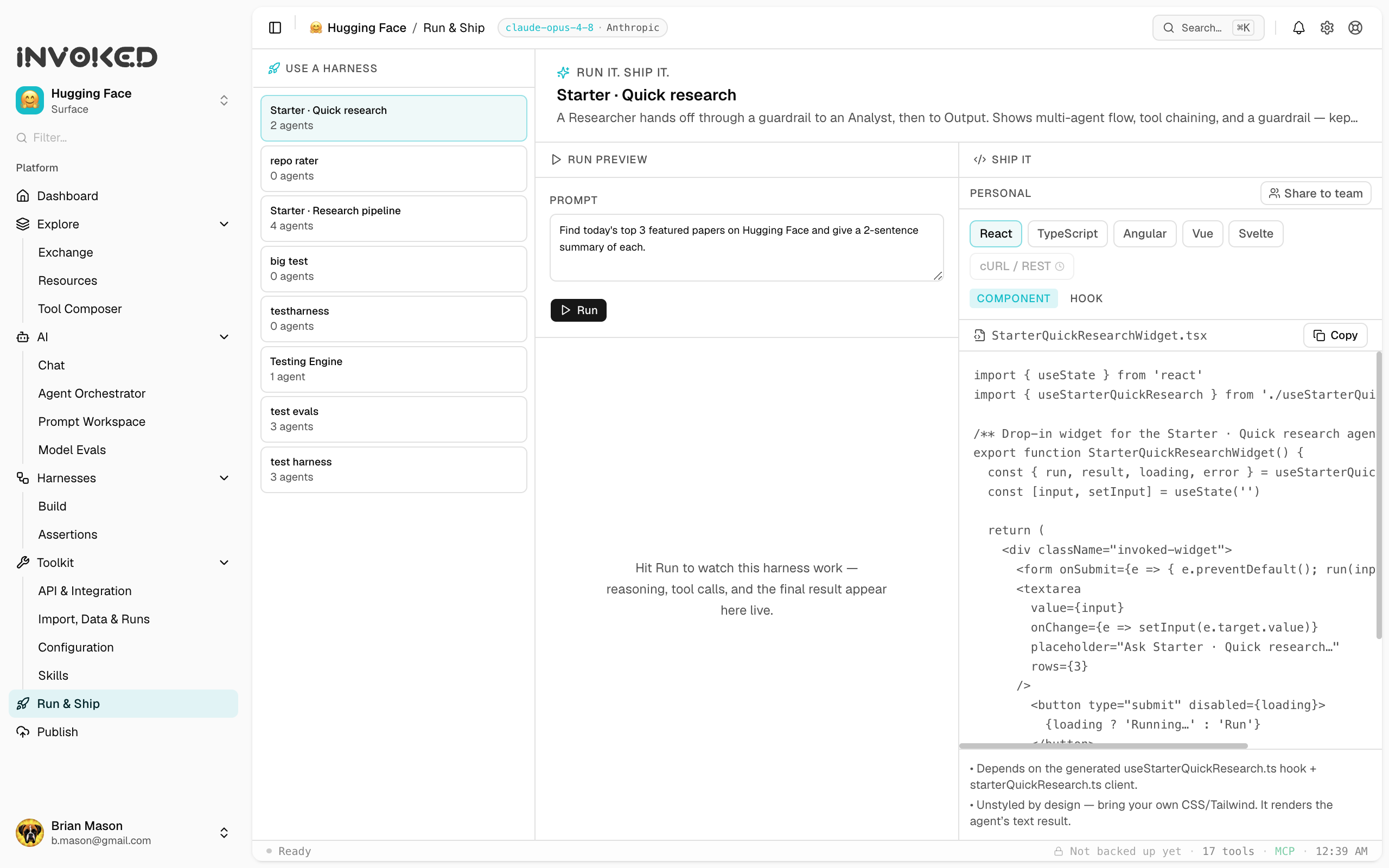Select Starter · Research pipeline harness

[x=394, y=218]
